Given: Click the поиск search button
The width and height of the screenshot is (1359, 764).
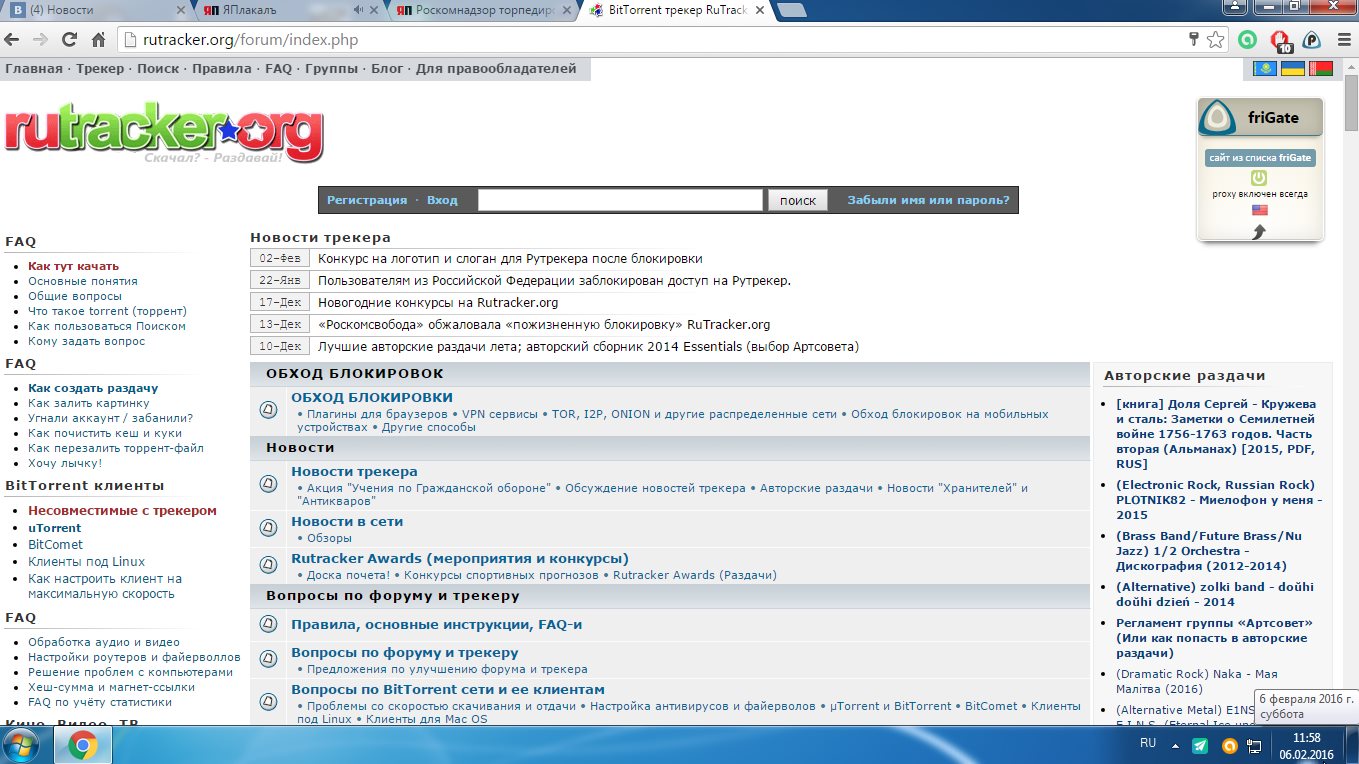Looking at the screenshot, I should point(798,200).
